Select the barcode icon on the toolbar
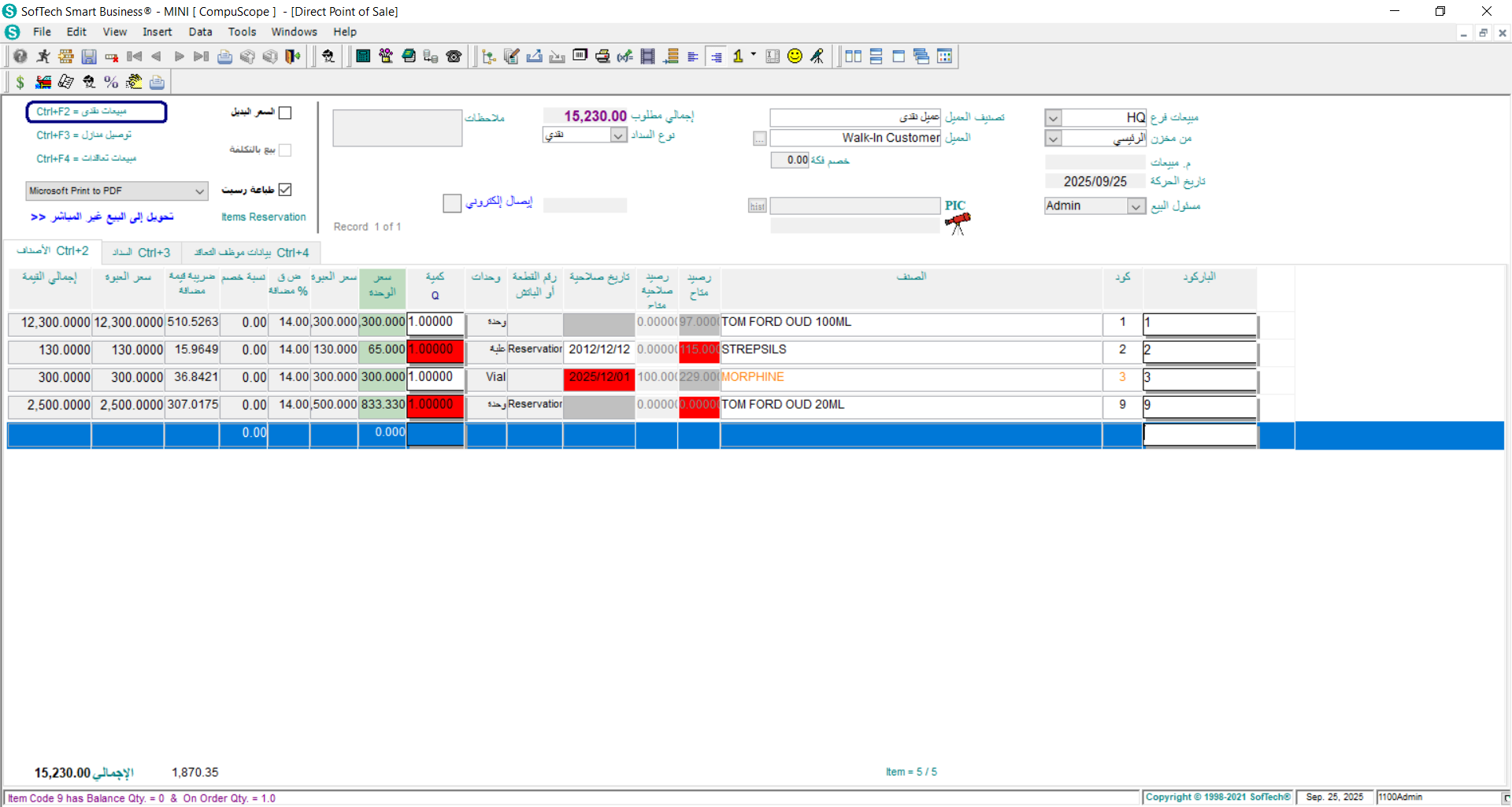The width and height of the screenshot is (1512, 807). tap(580, 56)
